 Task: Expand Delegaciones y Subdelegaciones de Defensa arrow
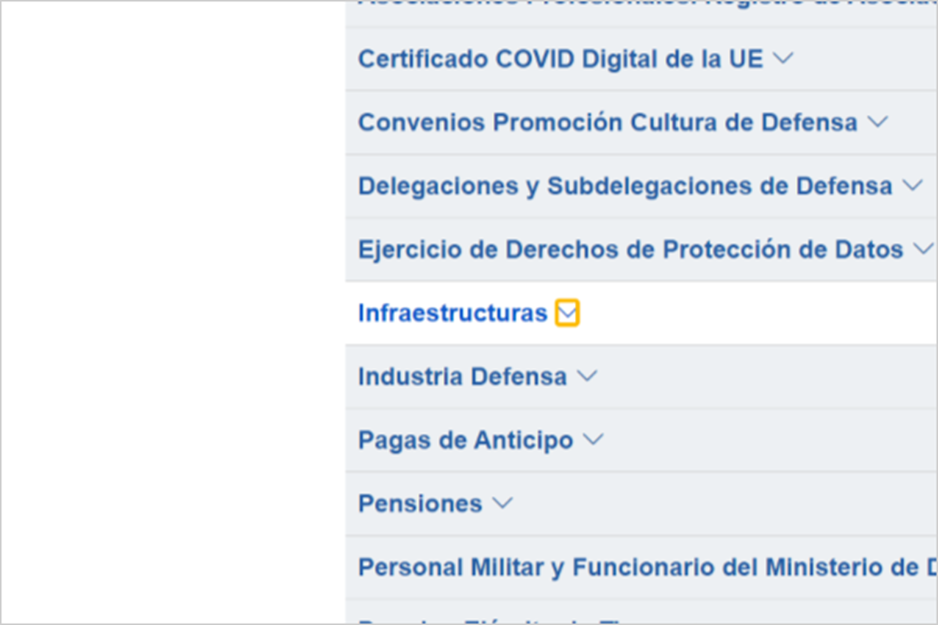pyautogui.click(x=912, y=186)
